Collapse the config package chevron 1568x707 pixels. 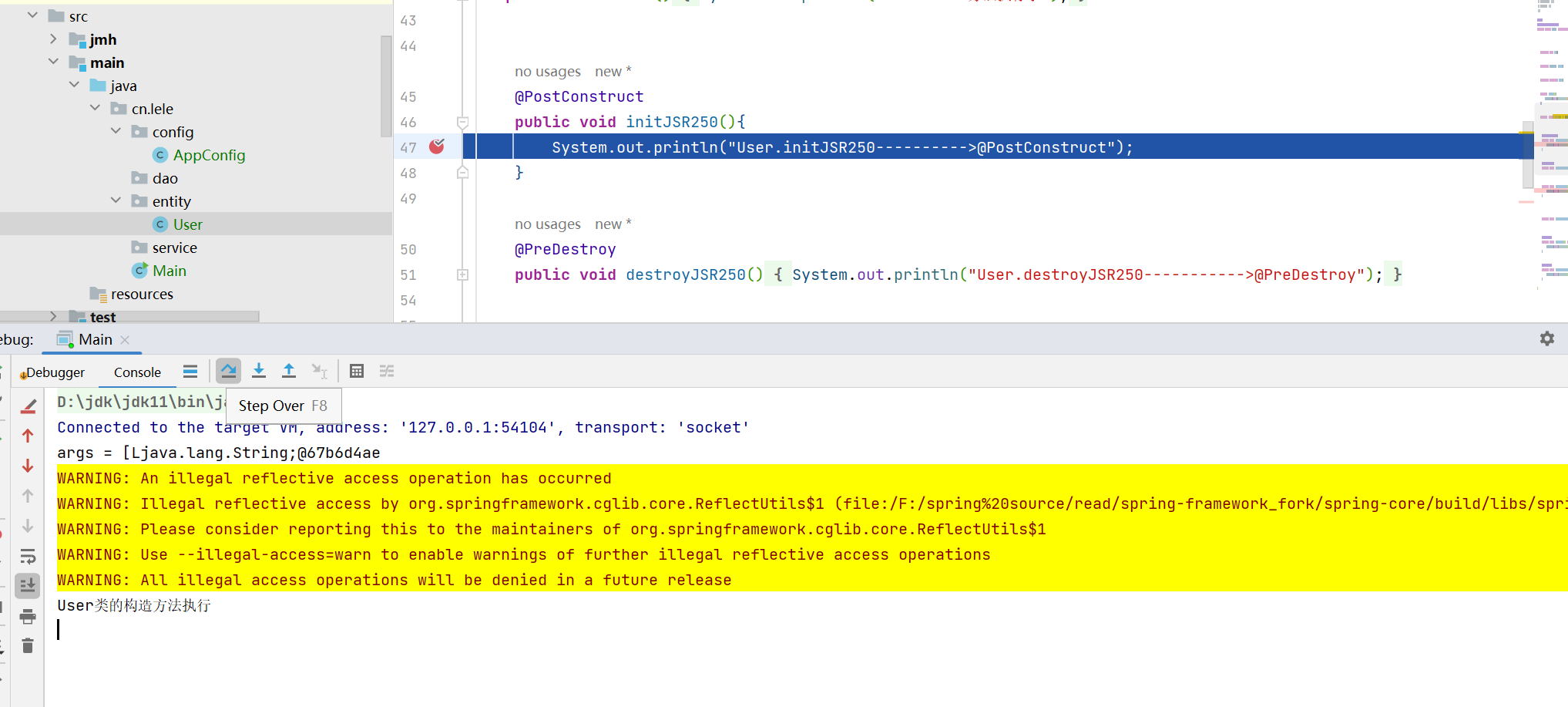[x=116, y=131]
